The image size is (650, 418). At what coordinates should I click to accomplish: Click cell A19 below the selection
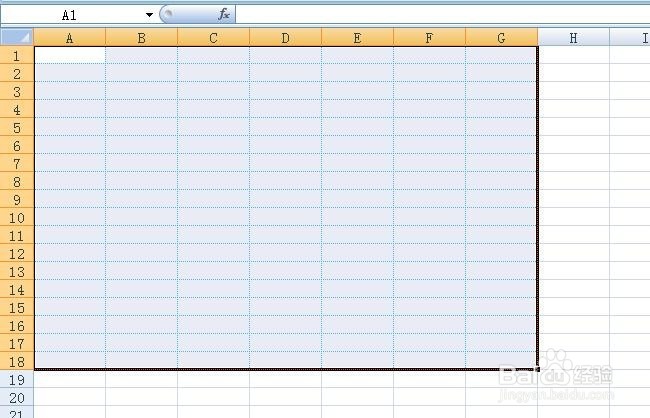(70, 379)
